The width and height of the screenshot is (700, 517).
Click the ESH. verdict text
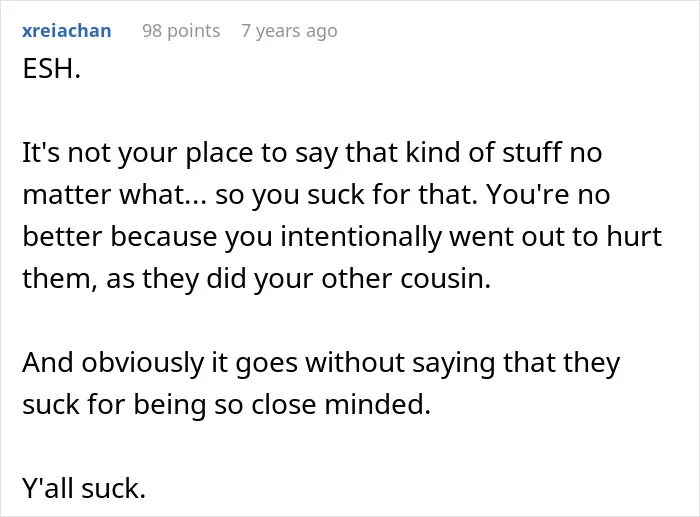[51, 69]
